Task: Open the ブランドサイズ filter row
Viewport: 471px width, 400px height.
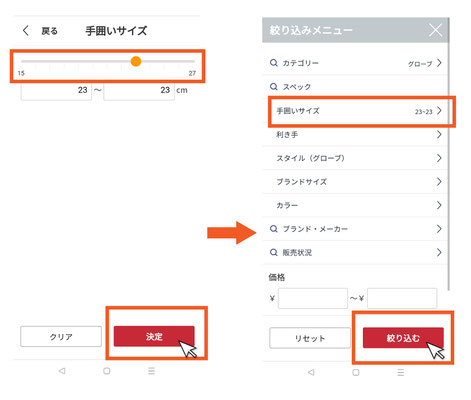Action: coord(355,182)
